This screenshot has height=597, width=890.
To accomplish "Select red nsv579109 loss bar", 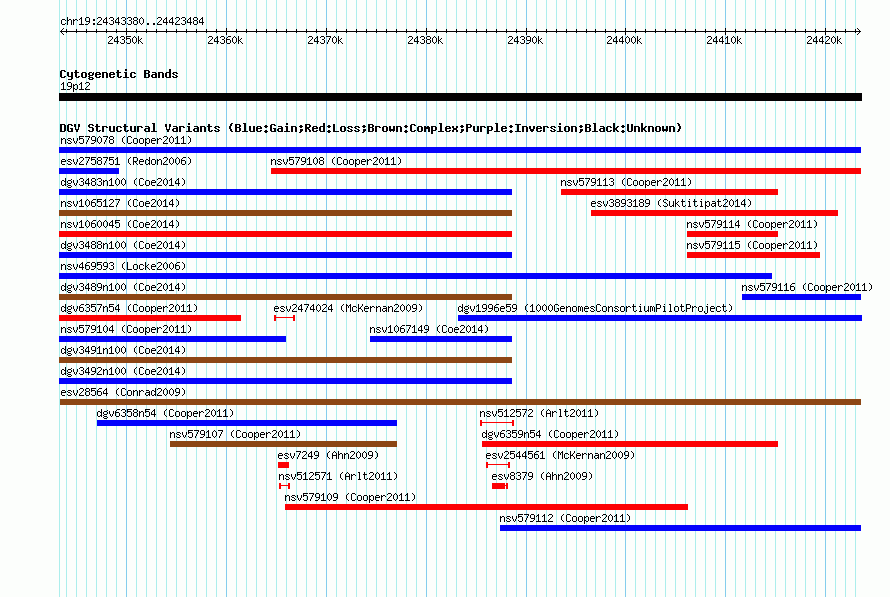I will click(486, 507).
